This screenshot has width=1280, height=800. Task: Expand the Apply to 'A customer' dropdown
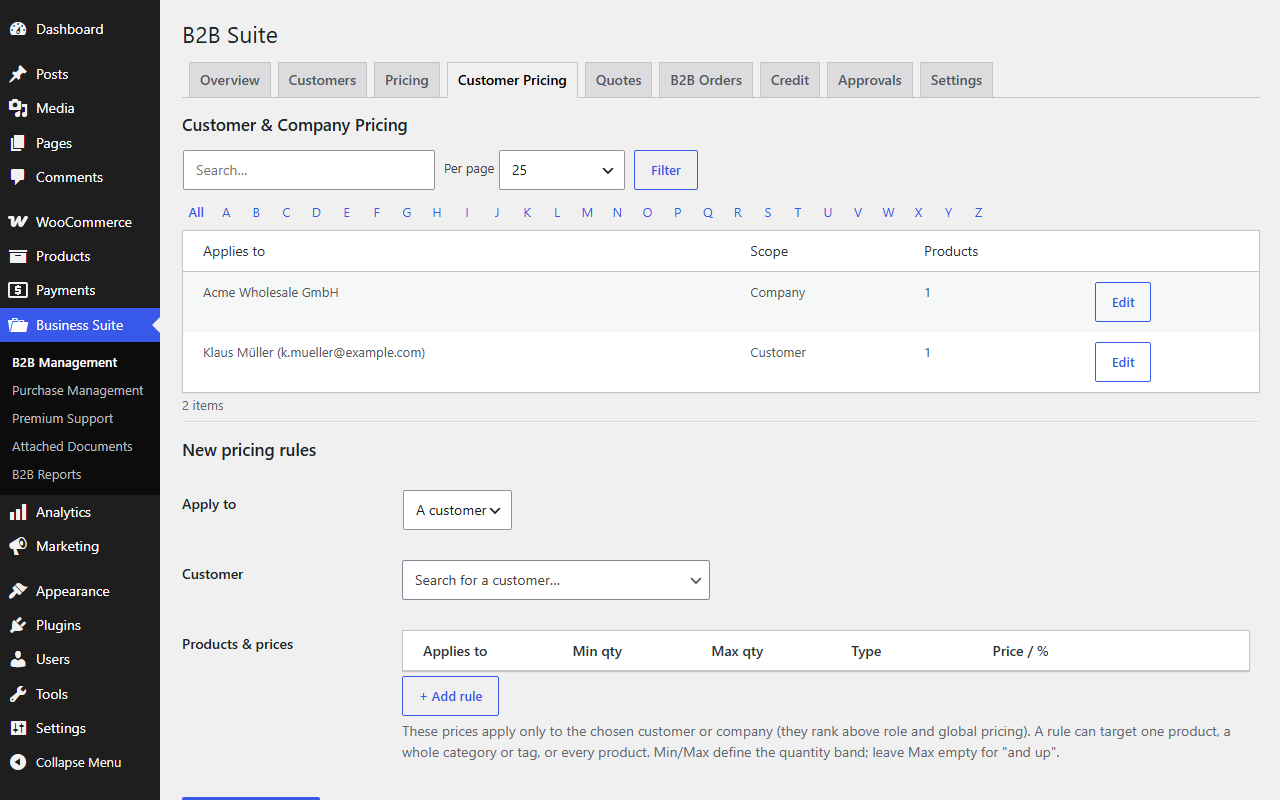(x=457, y=510)
